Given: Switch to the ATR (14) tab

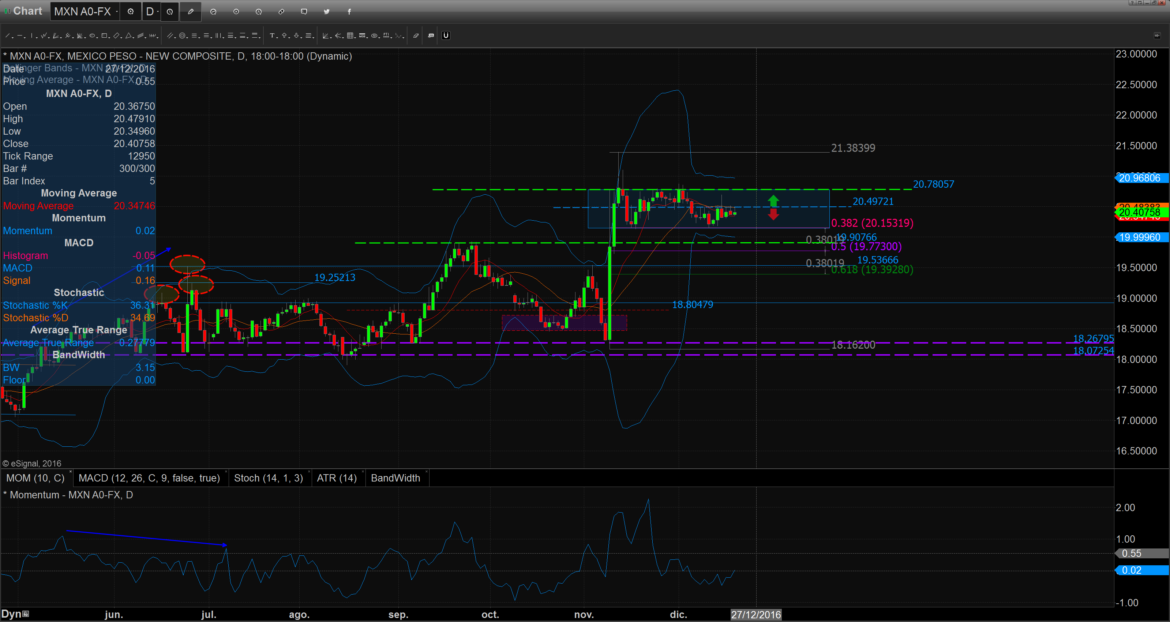Looking at the screenshot, I should [337, 478].
